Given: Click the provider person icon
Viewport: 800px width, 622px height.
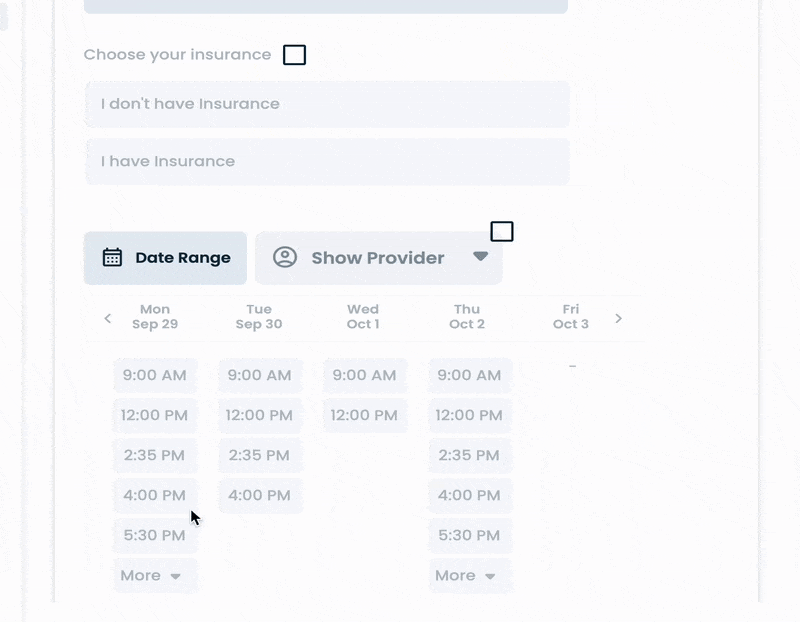Looking at the screenshot, I should click(x=285, y=257).
